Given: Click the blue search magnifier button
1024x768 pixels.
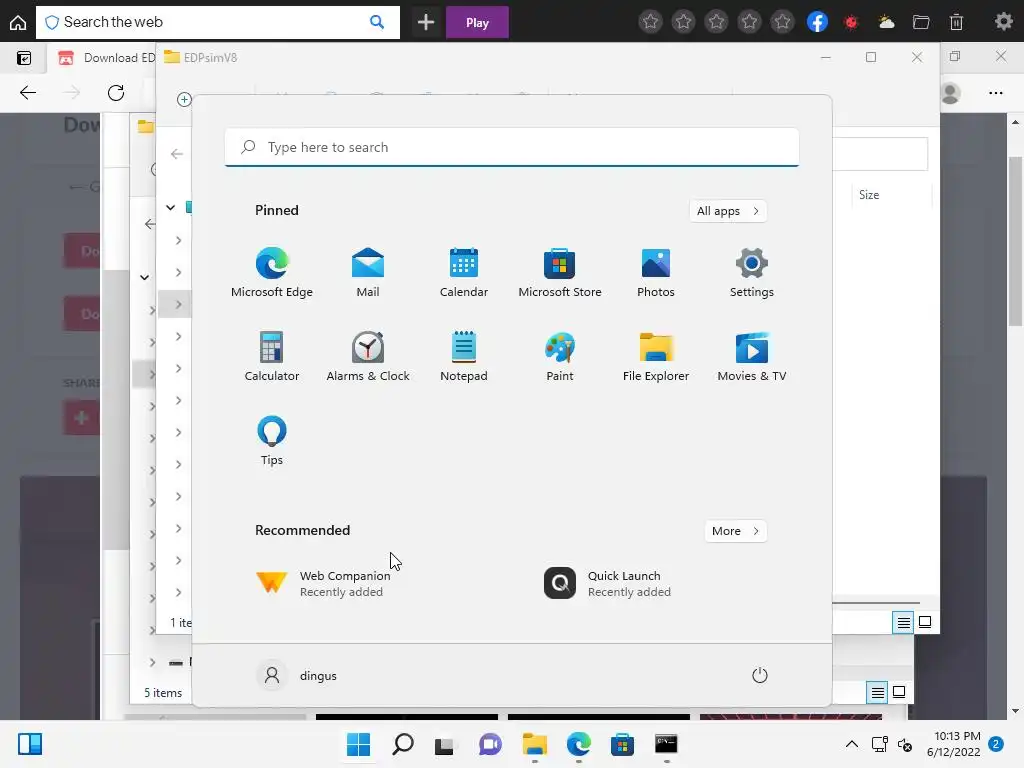Looking at the screenshot, I should (x=377, y=22).
